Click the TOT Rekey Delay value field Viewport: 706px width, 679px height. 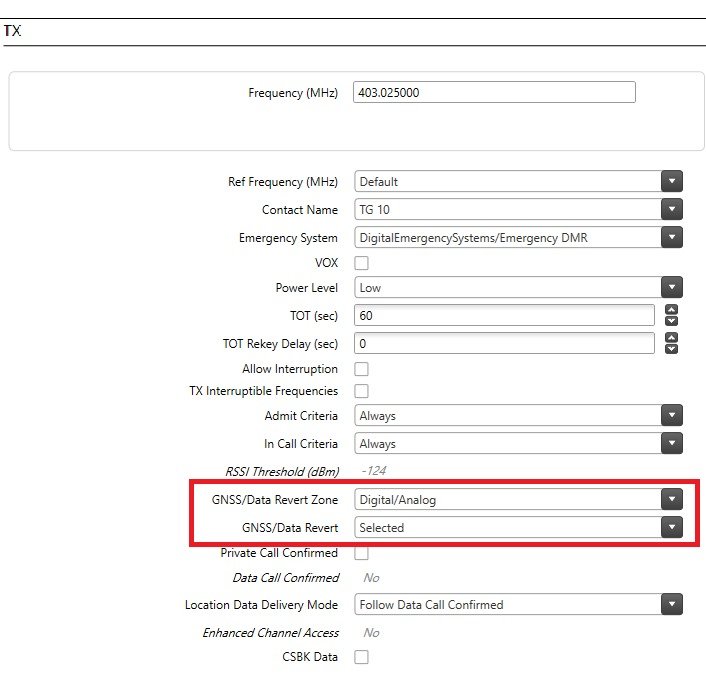[x=504, y=343]
